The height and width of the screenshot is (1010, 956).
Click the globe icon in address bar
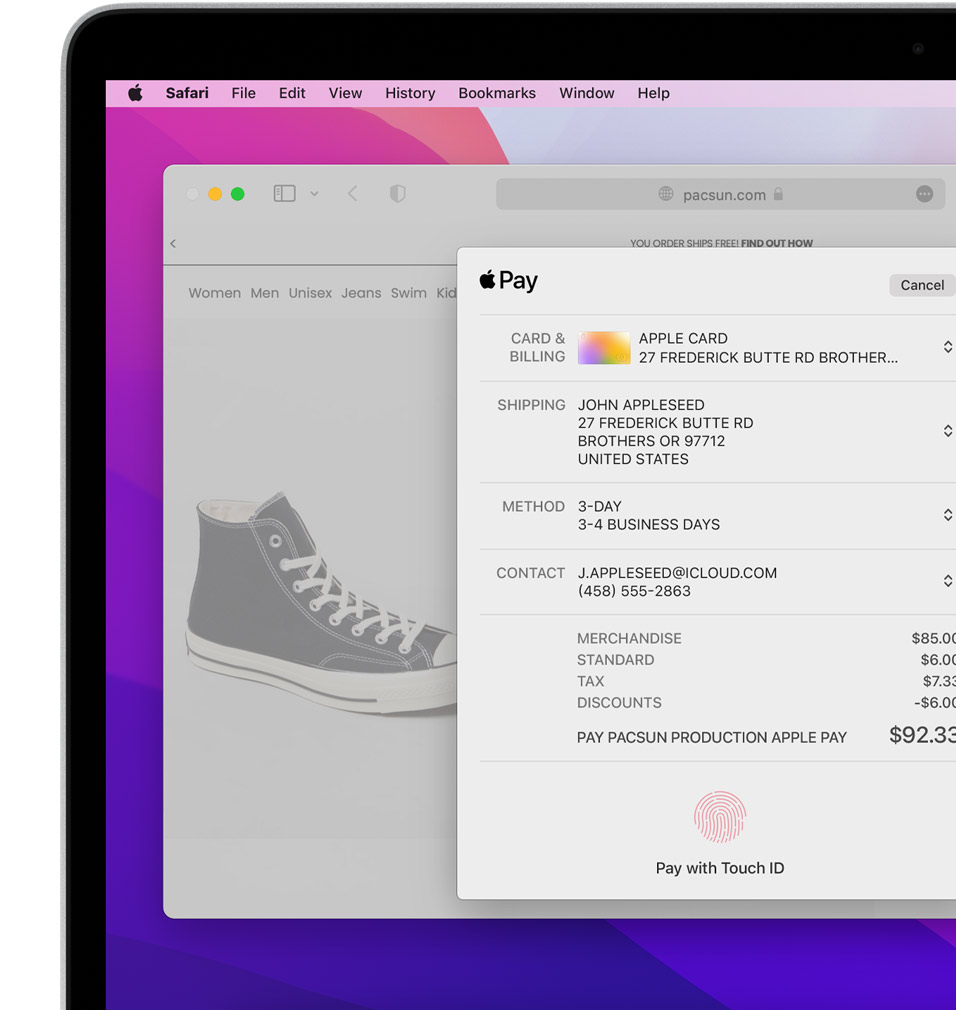pos(666,194)
